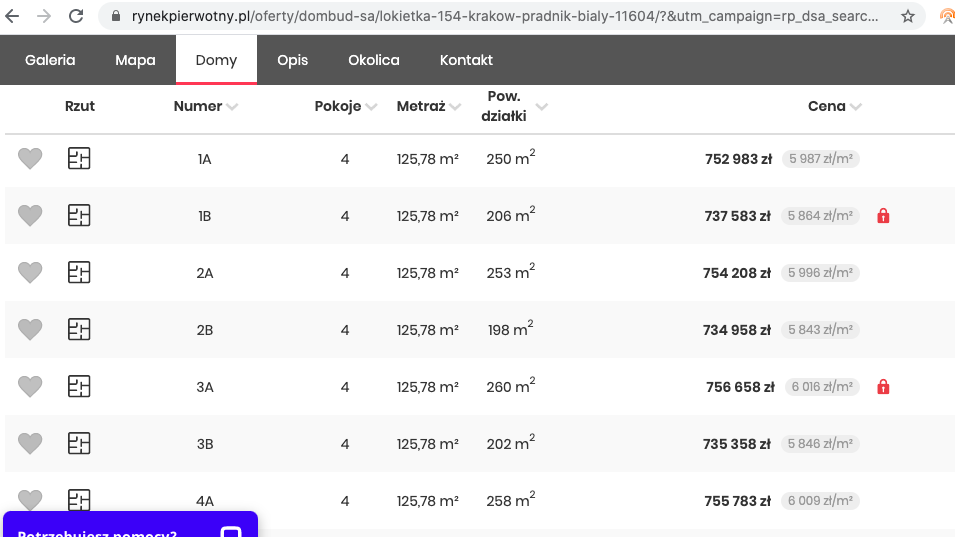955x537 pixels.
Task: Reload the page with refresh icon
Action: pos(76,16)
